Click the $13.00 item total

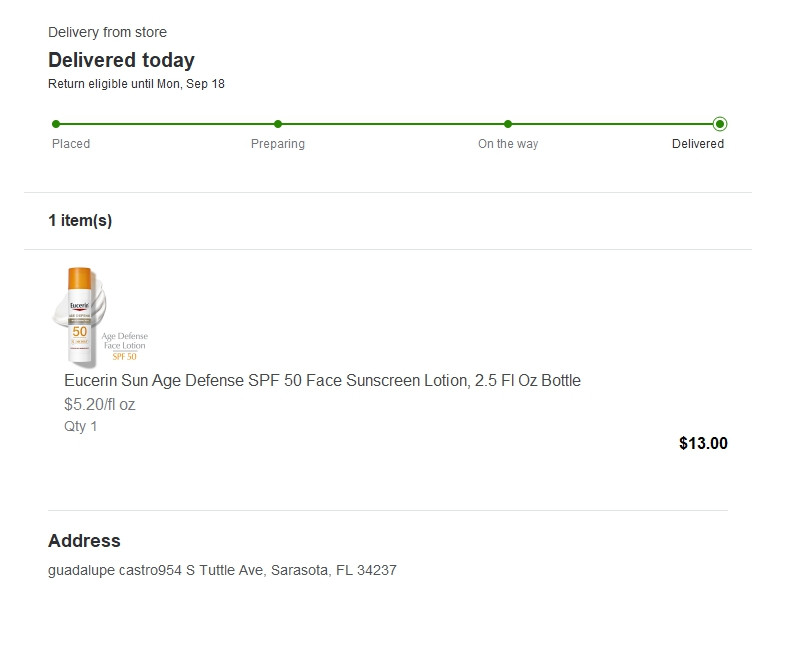coord(703,443)
